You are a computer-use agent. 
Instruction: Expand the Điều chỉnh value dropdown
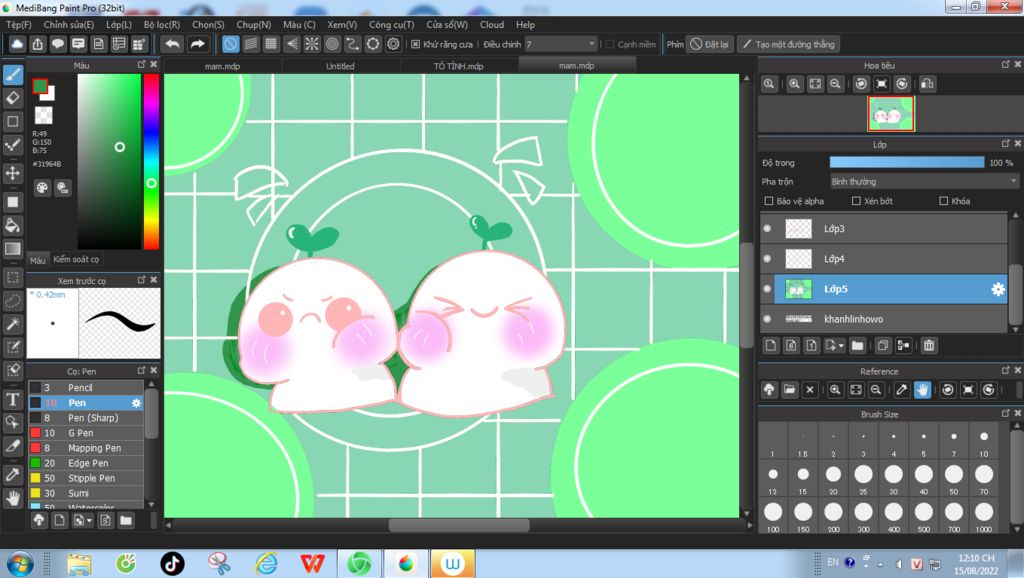(x=592, y=44)
